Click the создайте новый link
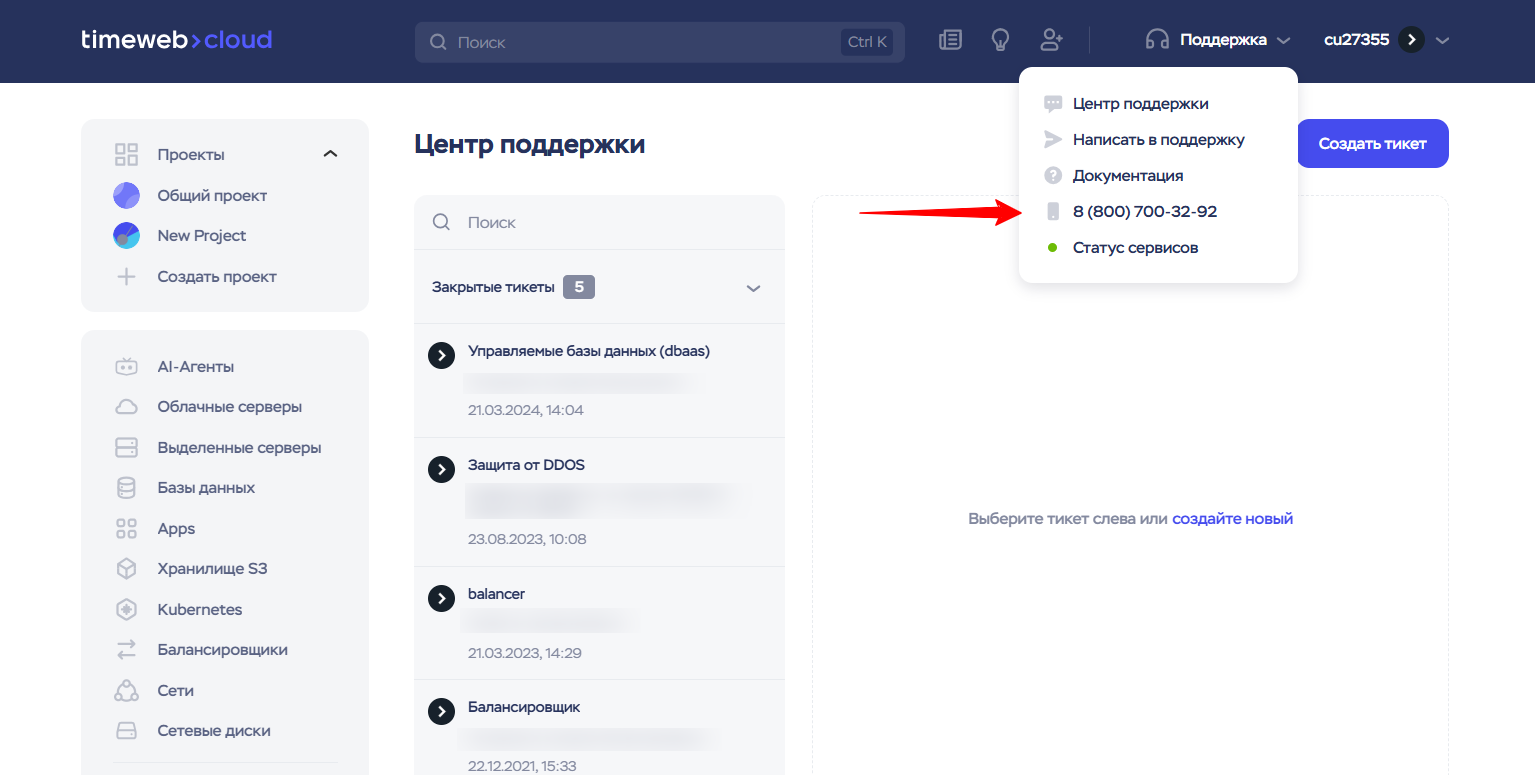 [1232, 519]
